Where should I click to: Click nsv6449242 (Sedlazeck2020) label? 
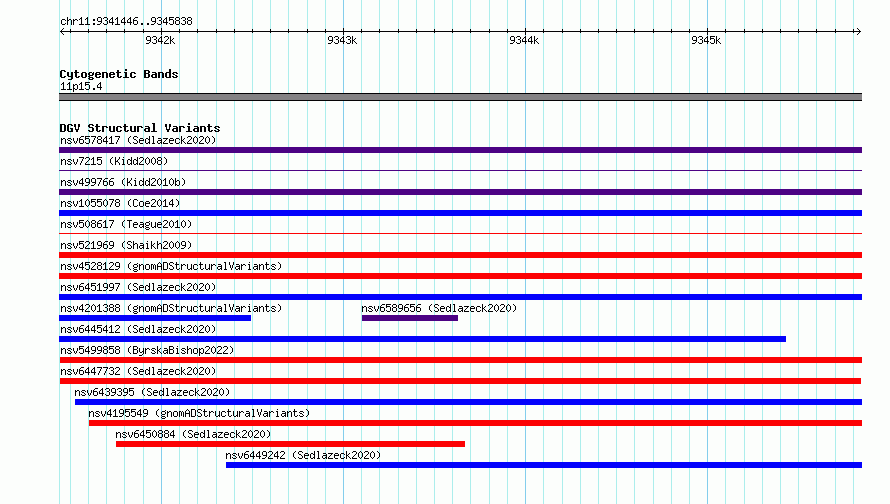[303, 455]
